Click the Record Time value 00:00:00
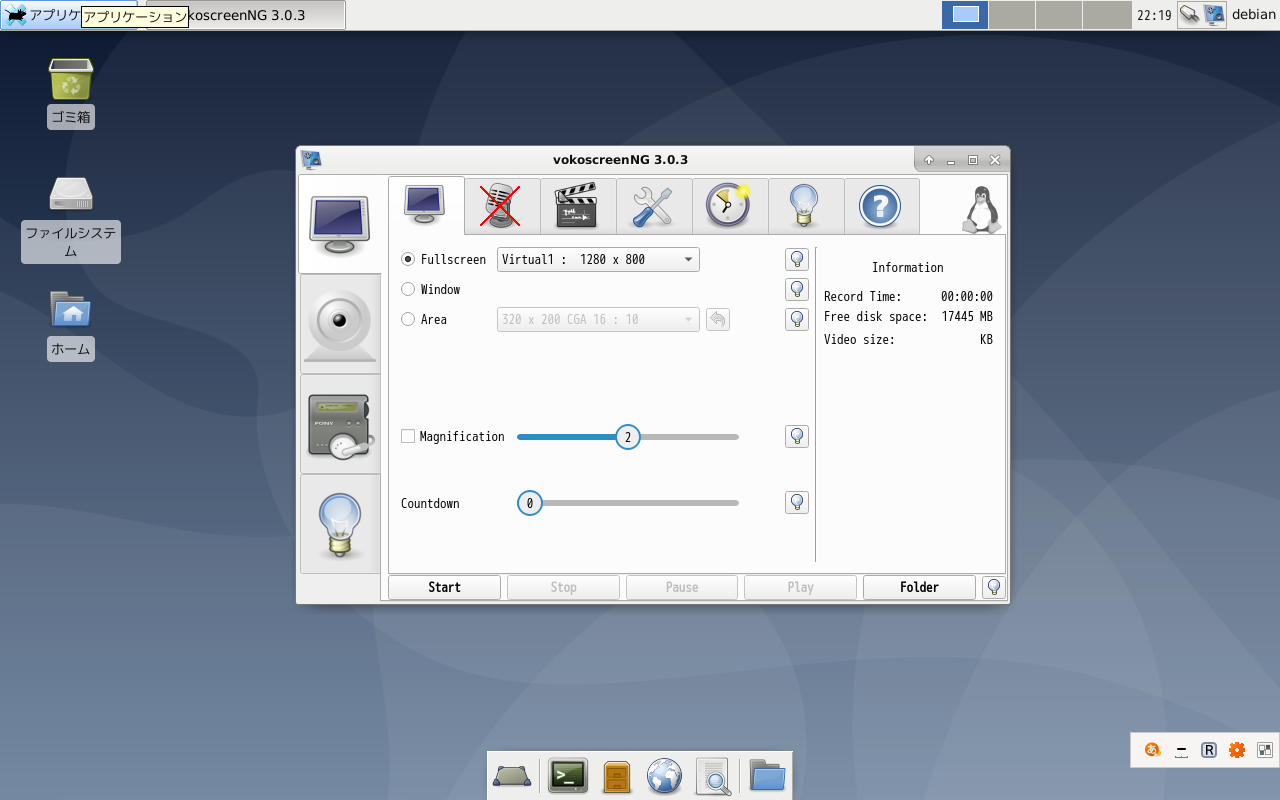Image resolution: width=1280 pixels, height=800 pixels. coord(967,297)
